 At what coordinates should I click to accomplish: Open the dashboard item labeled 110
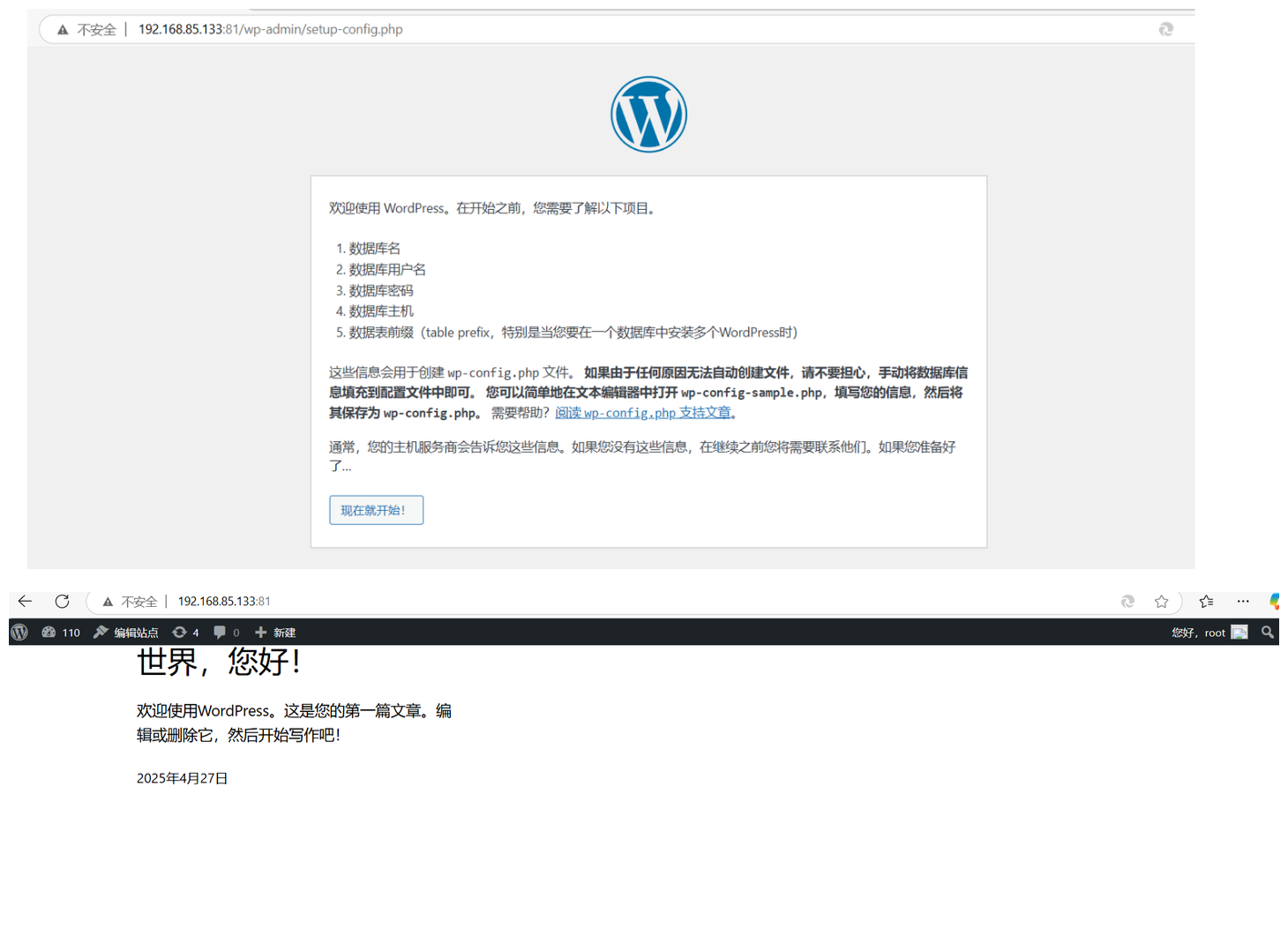tap(61, 633)
